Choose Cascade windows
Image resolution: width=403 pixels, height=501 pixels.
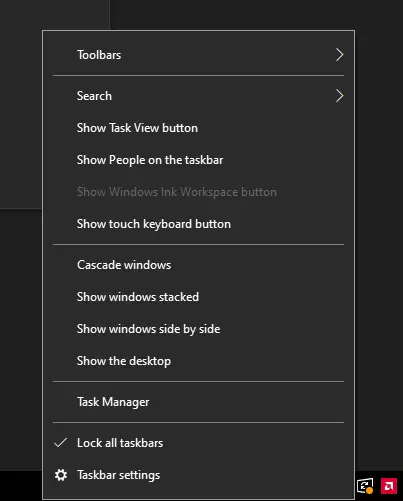[198, 265]
